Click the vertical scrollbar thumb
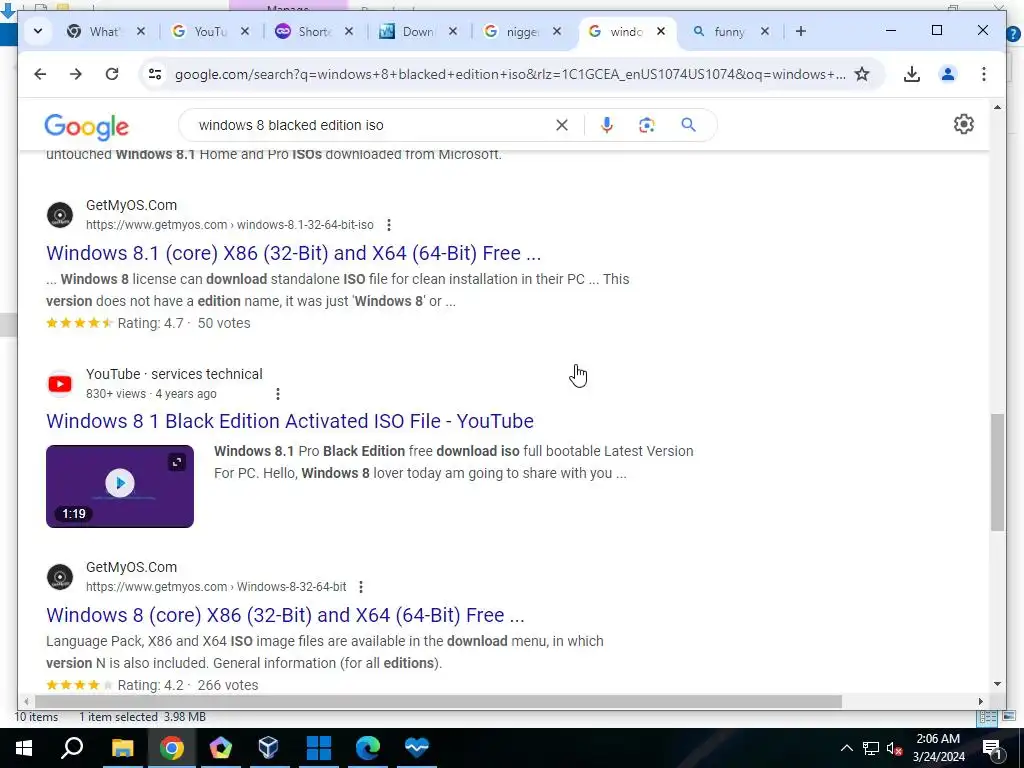Image resolution: width=1024 pixels, height=768 pixels. (x=997, y=472)
